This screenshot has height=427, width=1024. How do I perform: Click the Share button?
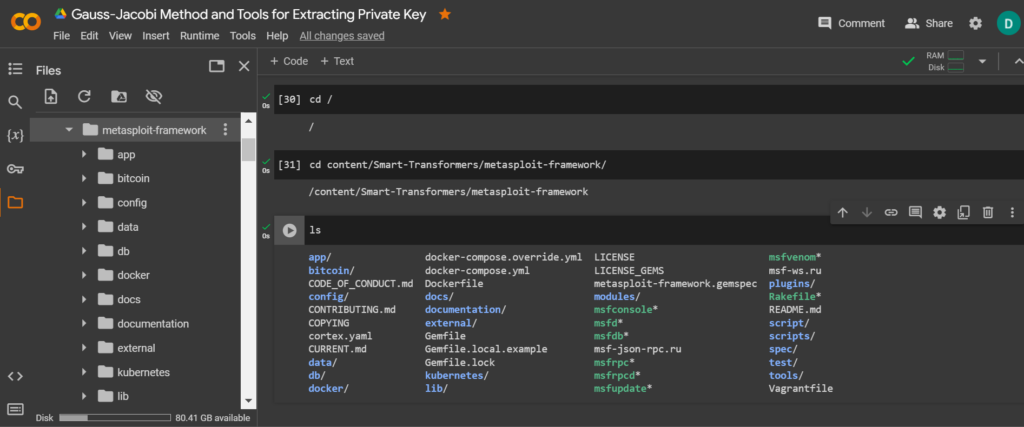[929, 23]
